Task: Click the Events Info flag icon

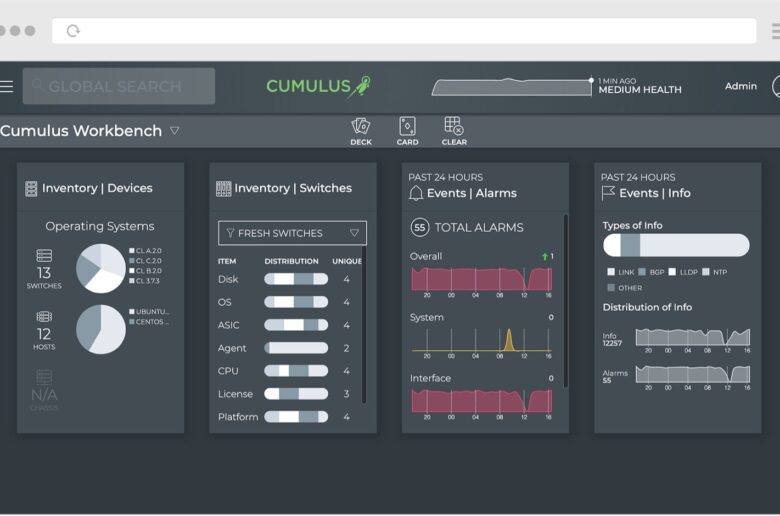Action: coord(608,193)
